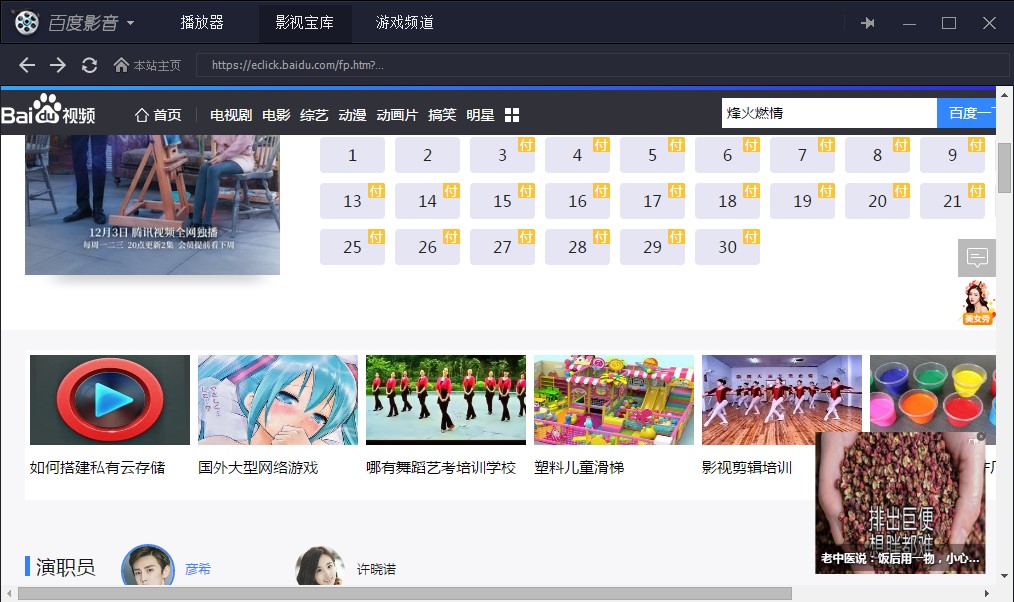Viewport: 1014px width, 602px height.
Task: Click the URL address field
Action: [602, 65]
